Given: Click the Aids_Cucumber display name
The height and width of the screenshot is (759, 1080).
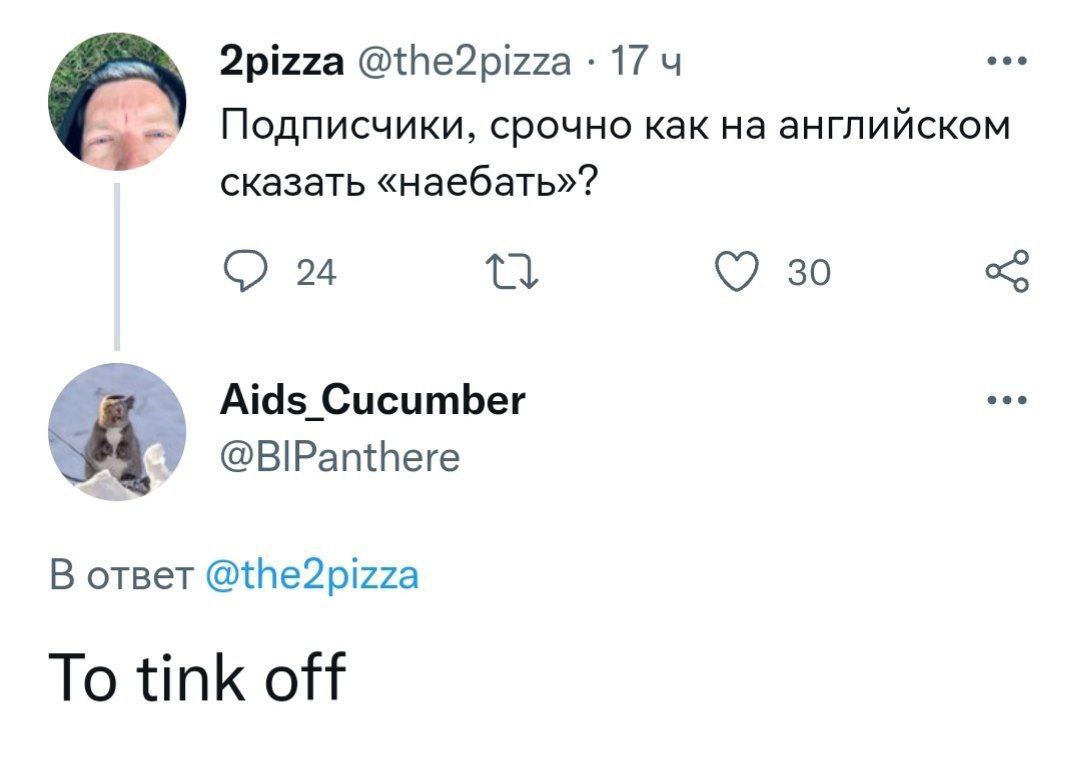Looking at the screenshot, I should click(371, 400).
